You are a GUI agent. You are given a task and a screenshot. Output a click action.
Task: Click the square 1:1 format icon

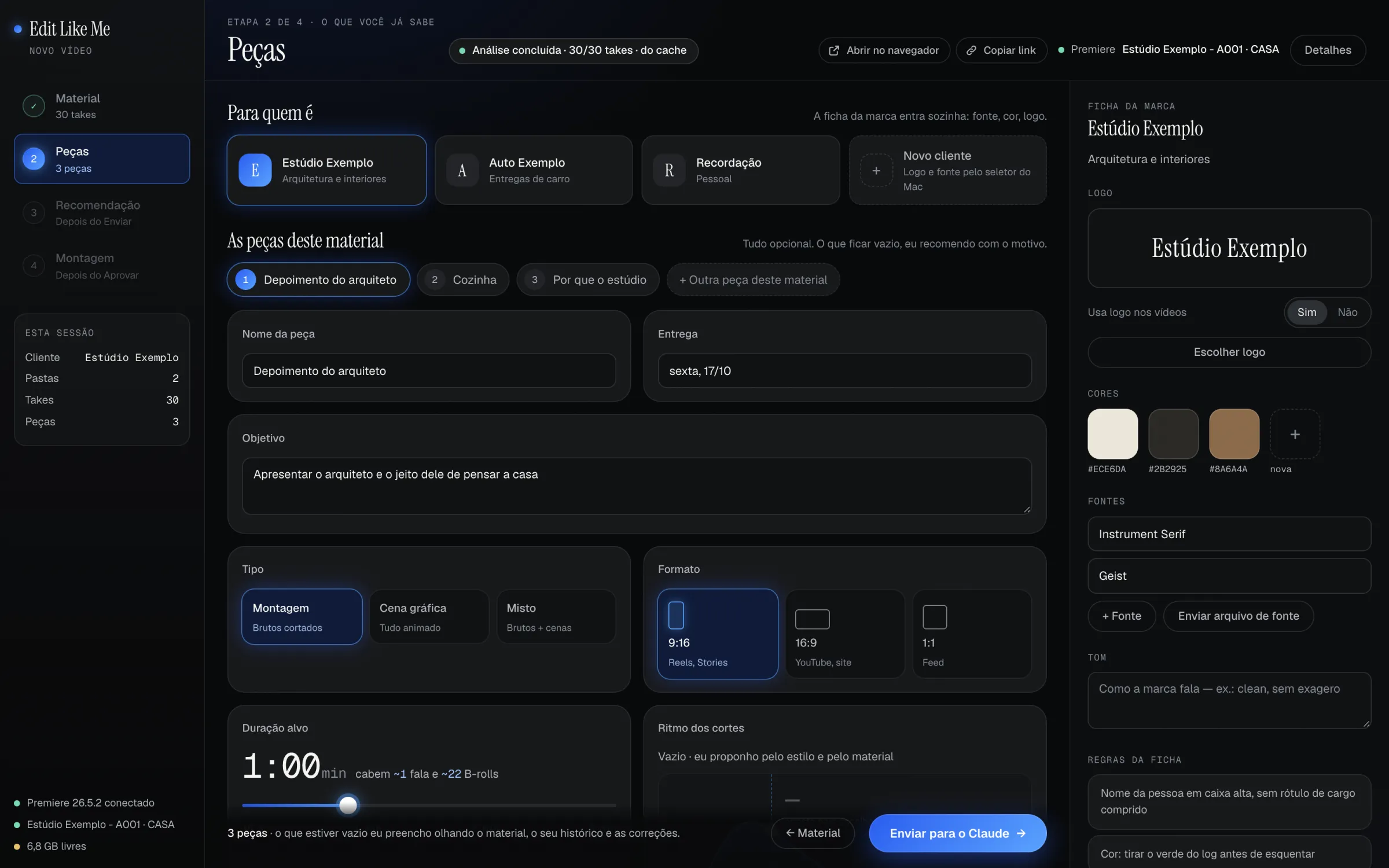tap(935, 617)
